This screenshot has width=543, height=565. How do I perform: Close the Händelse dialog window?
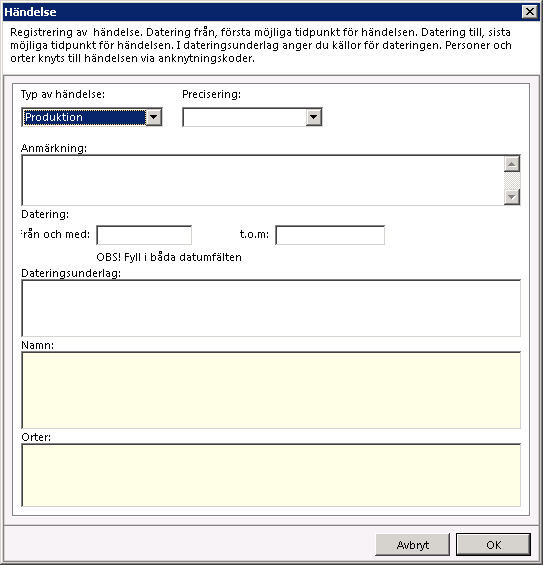530,12
